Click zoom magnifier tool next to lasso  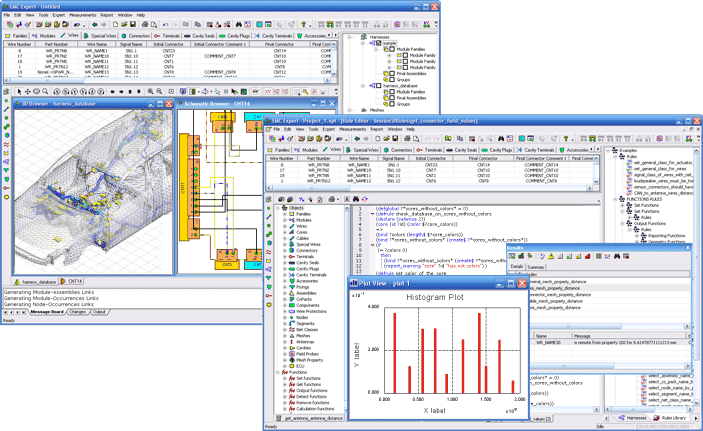point(45,91)
